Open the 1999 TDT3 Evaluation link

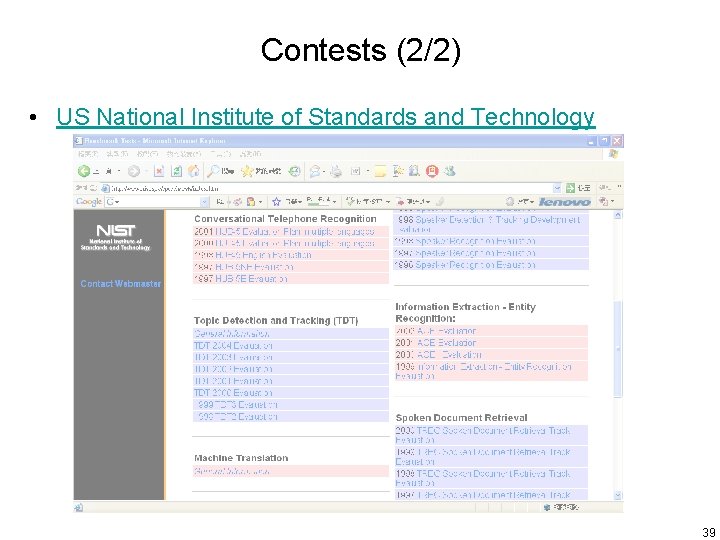tap(238, 405)
